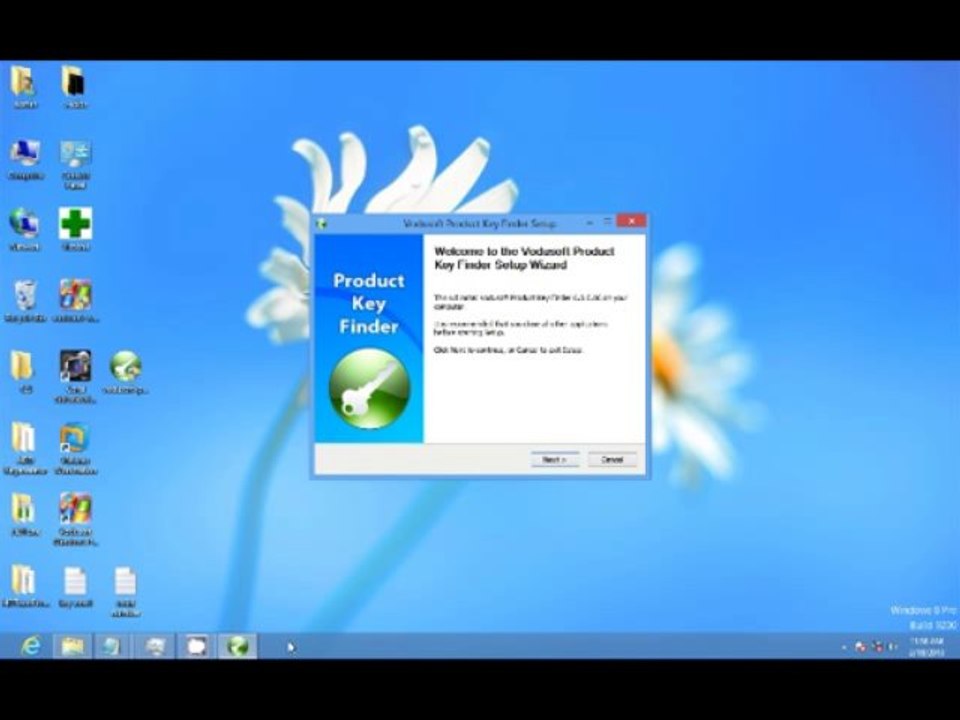
Task: Select the Recycle Bin desktop icon
Action: point(25,301)
